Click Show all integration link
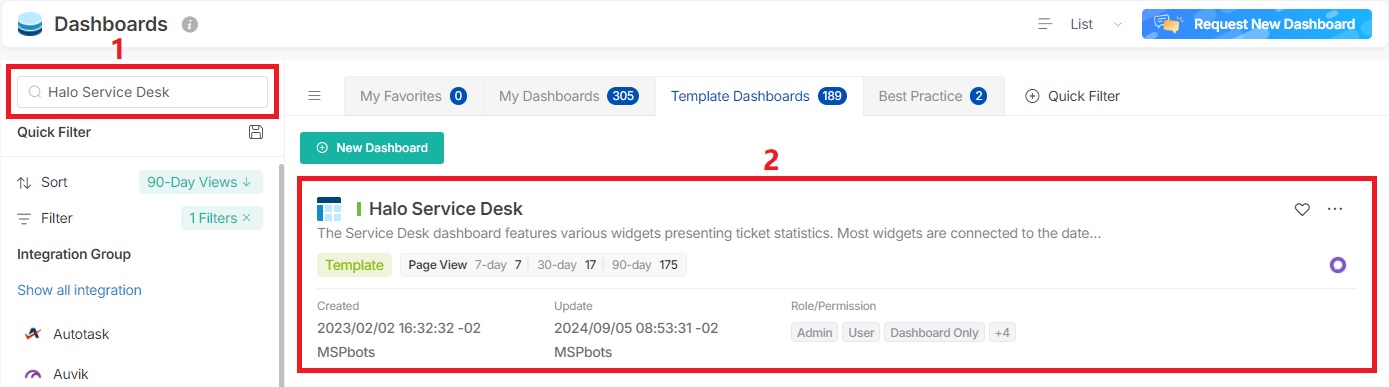This screenshot has height=387, width=1389. click(79, 290)
